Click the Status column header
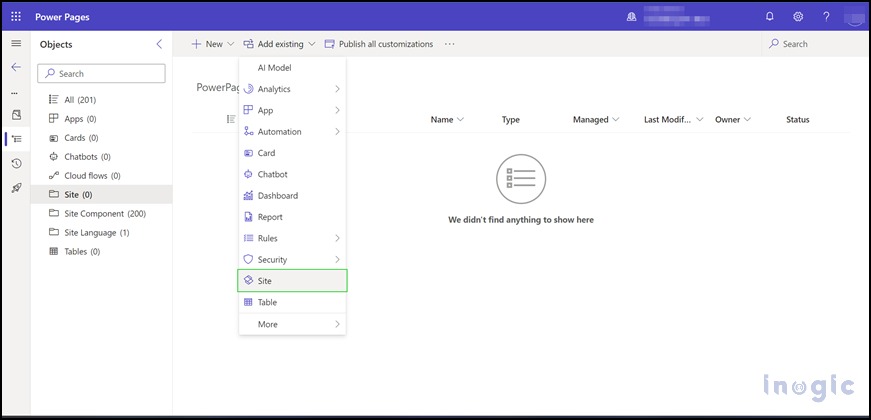The image size is (871, 420). coord(798,119)
